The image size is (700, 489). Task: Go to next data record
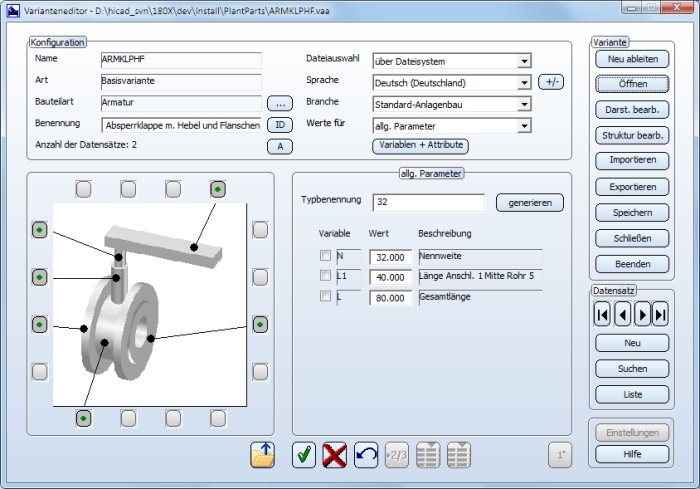pyautogui.click(x=641, y=316)
